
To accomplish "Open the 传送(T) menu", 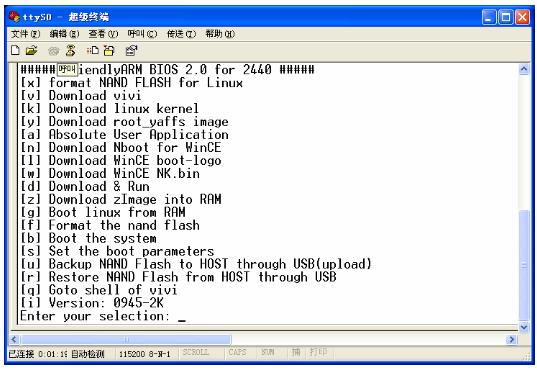I will click(181, 34).
